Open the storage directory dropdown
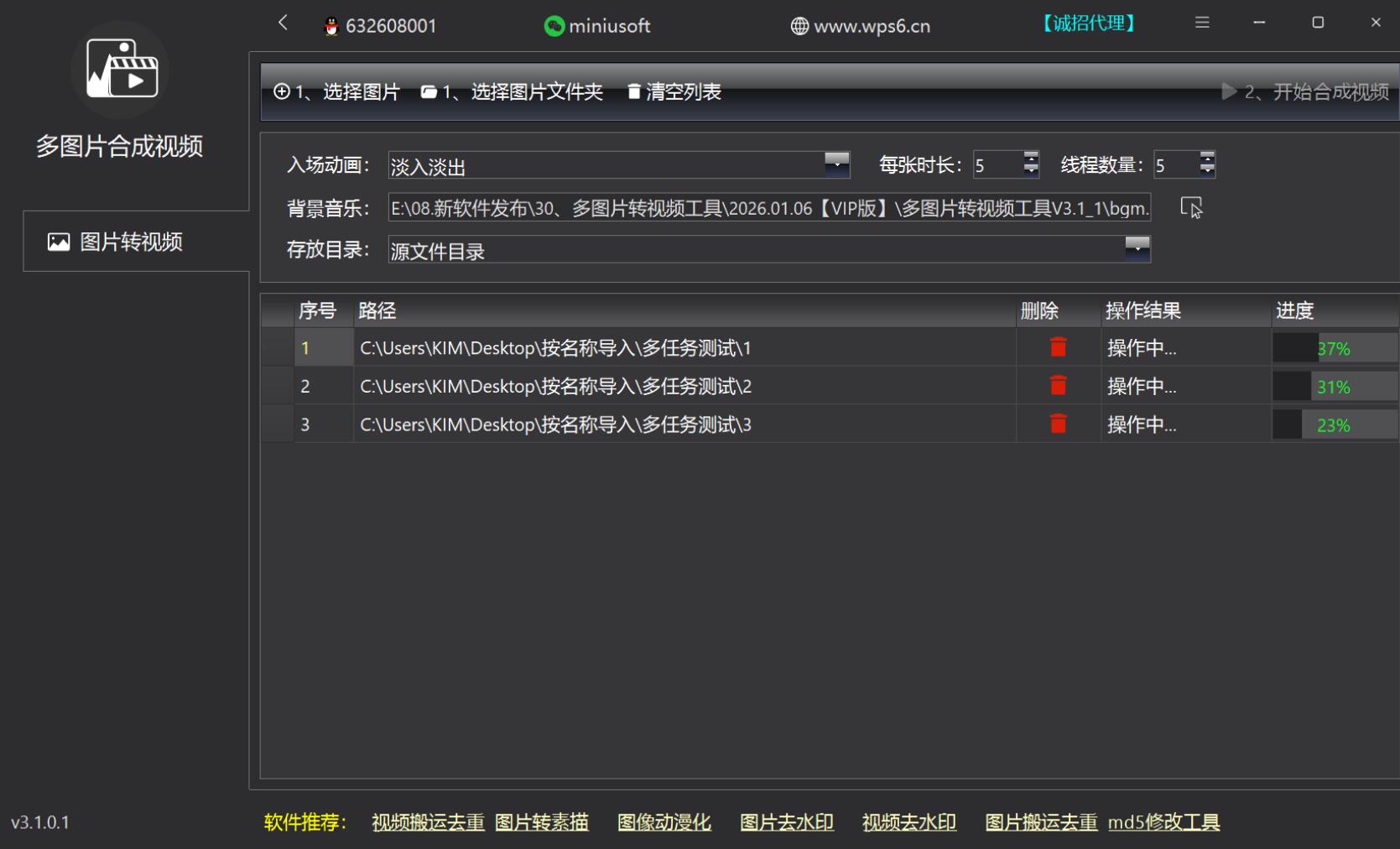 (1137, 248)
